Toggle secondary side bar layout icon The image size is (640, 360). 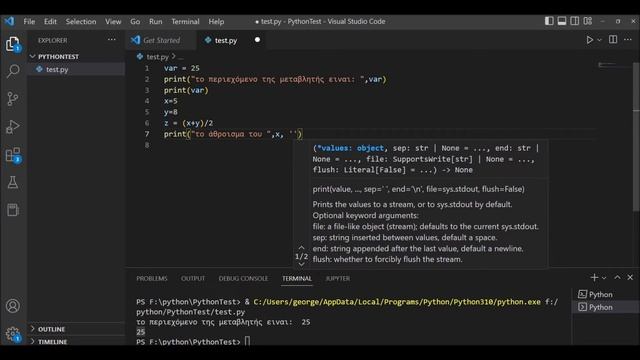574,21
